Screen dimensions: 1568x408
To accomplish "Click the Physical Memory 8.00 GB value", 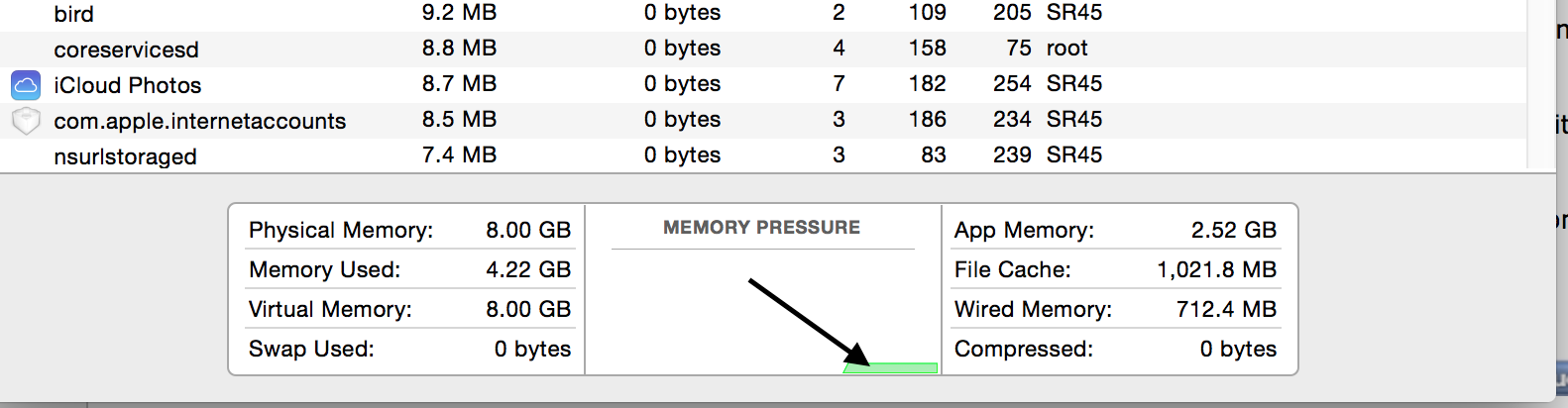I will [x=528, y=230].
